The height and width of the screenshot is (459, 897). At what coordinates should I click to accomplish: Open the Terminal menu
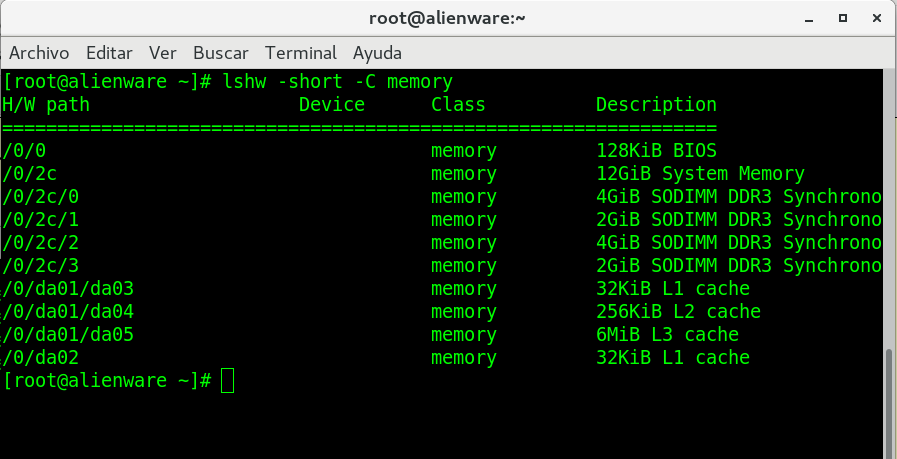(x=300, y=52)
